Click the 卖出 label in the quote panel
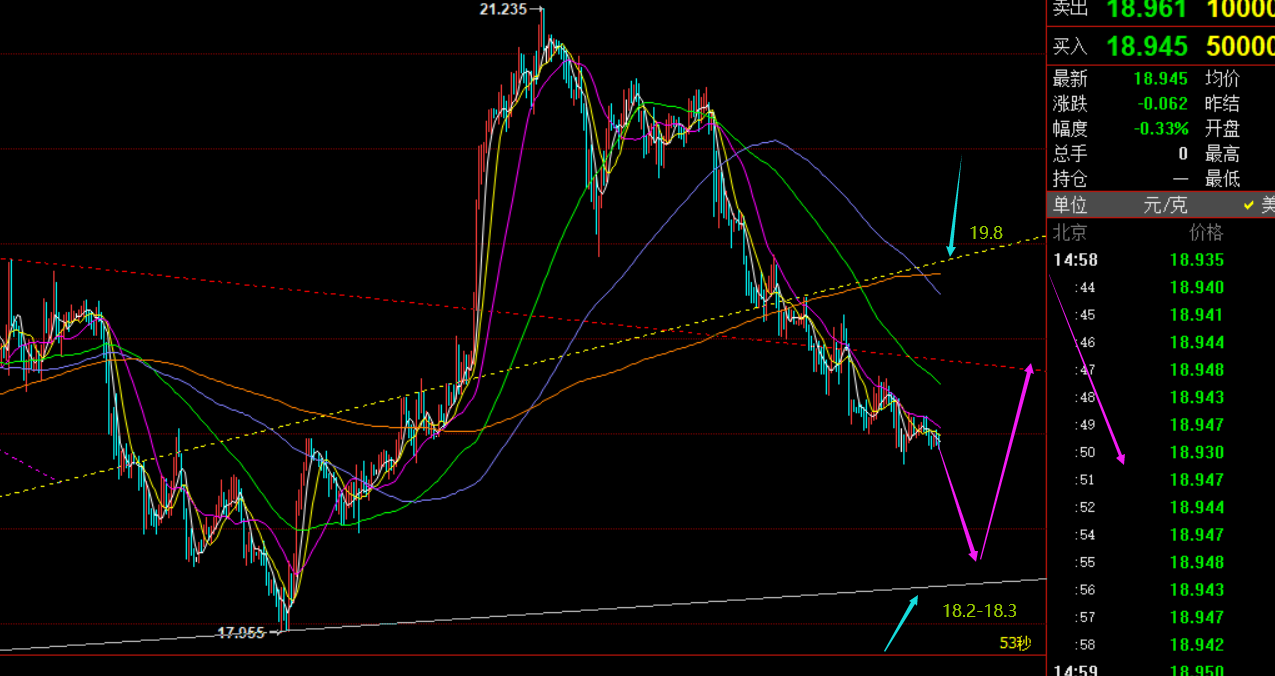The image size is (1275, 676). [1070, 9]
